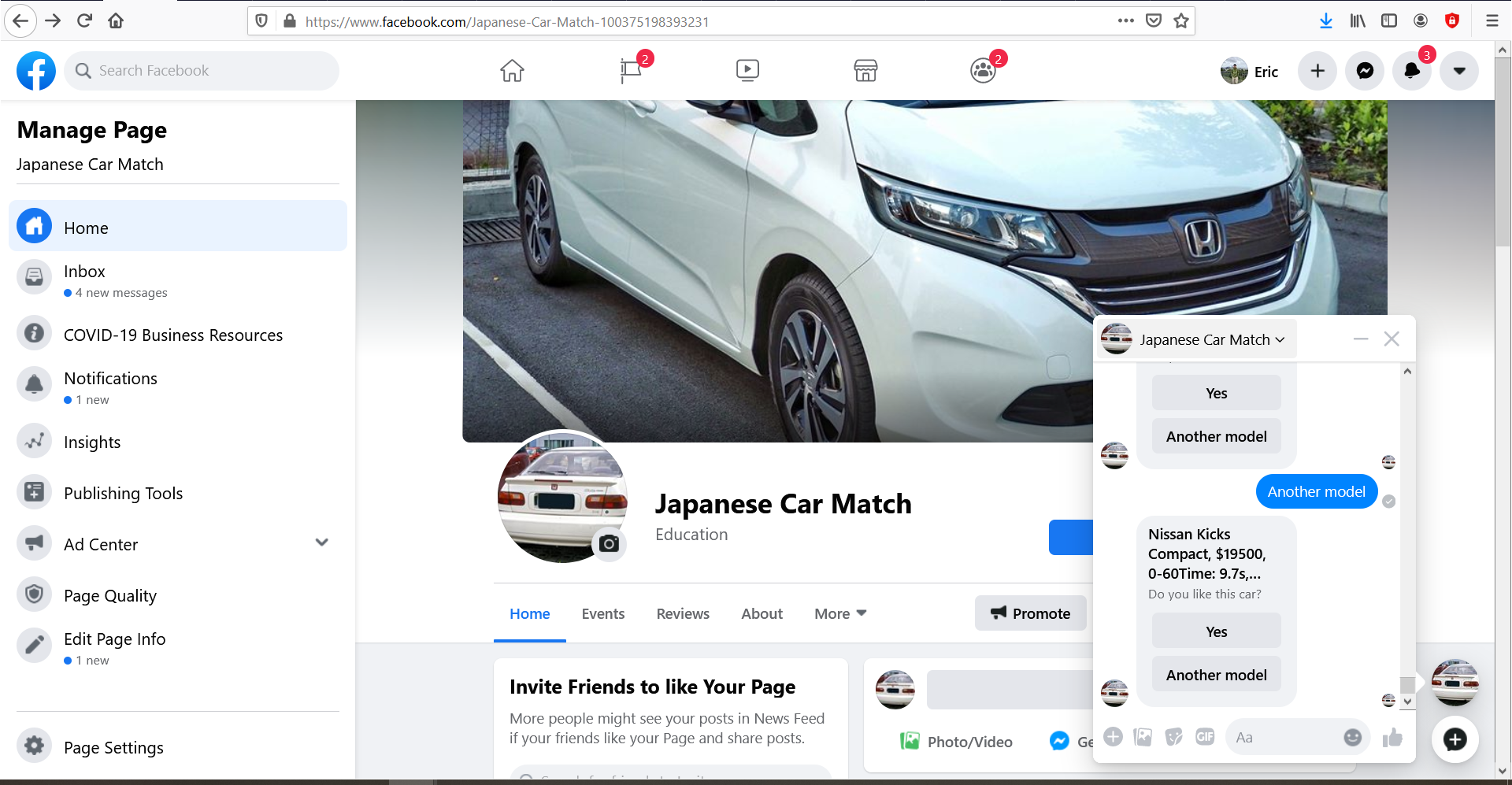Open Notifications in sidebar
This screenshot has height=785, width=1512.
(178, 387)
